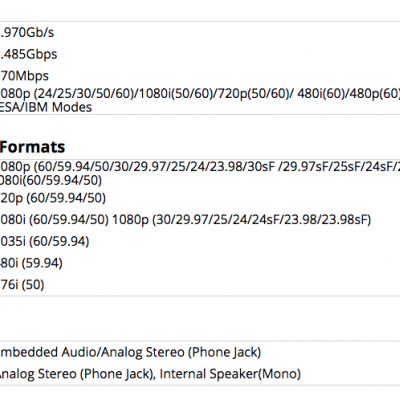Viewport: 400px width, 400px height.
Task: Select the 035i (60/59.94) format row
Action: (45, 241)
